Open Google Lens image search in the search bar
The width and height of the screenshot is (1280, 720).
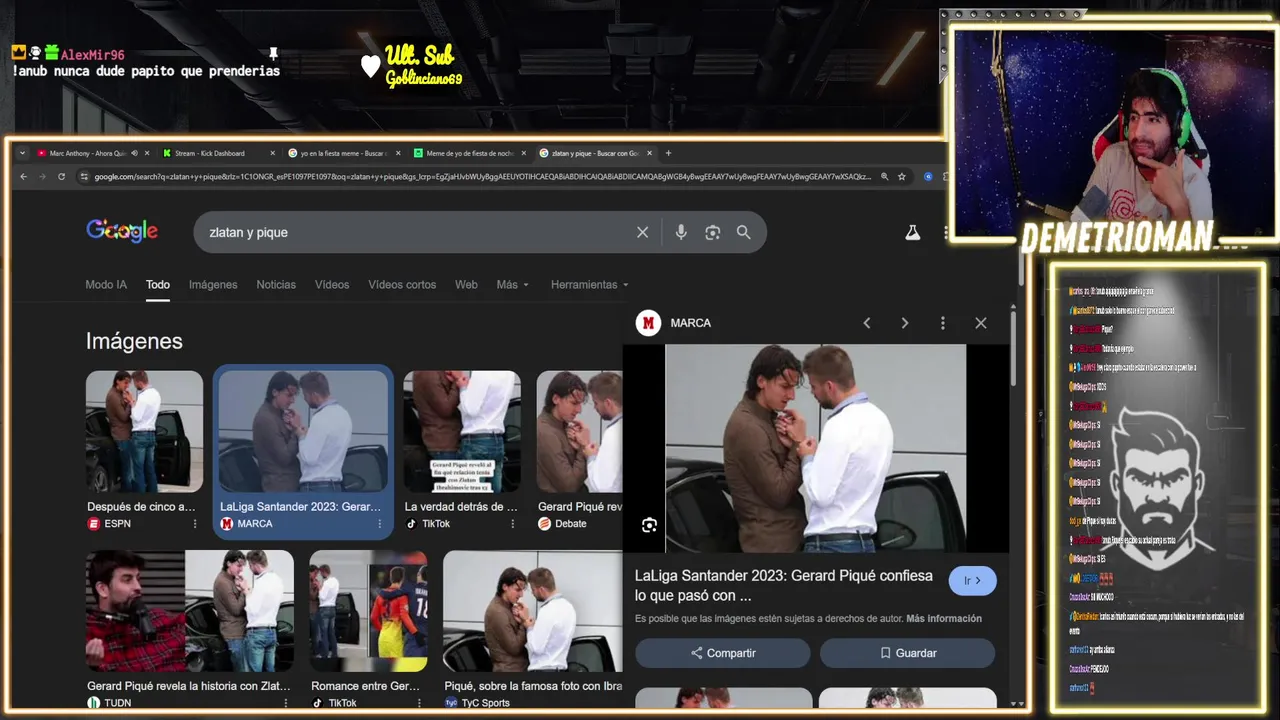[712, 232]
